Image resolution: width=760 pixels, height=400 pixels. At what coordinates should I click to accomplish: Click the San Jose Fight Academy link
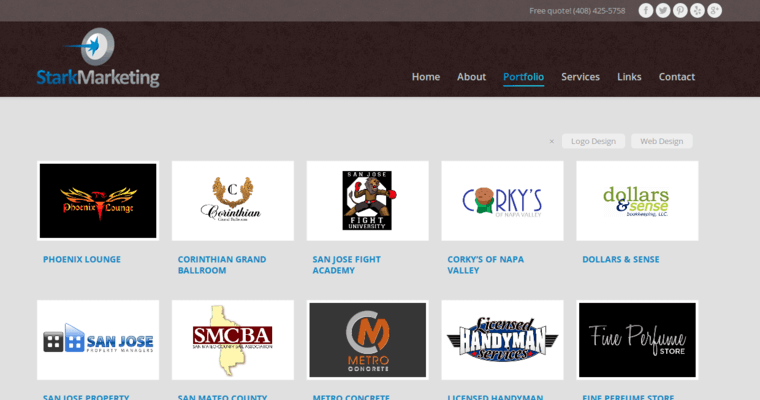(347, 265)
